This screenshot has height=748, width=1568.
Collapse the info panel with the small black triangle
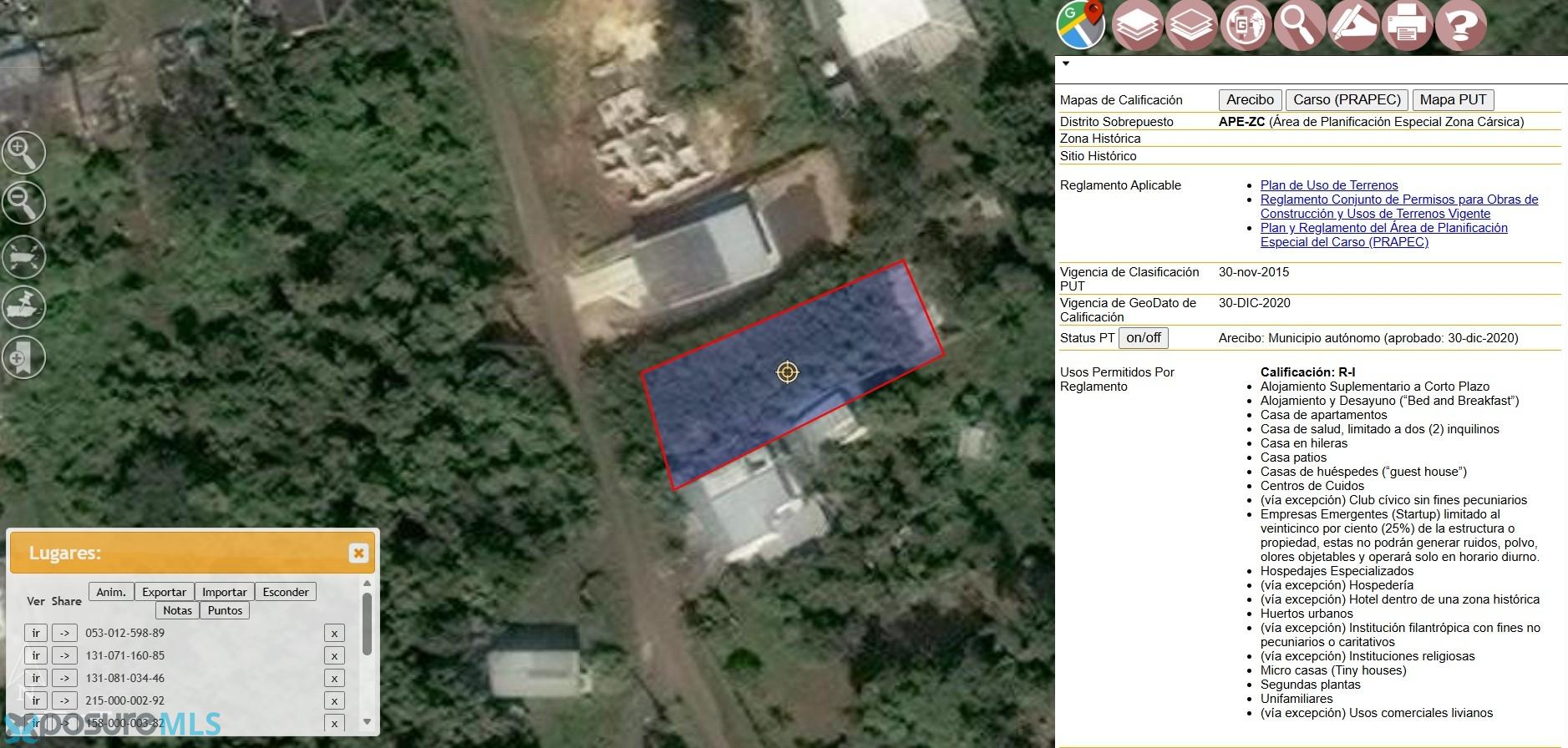pos(1066,63)
